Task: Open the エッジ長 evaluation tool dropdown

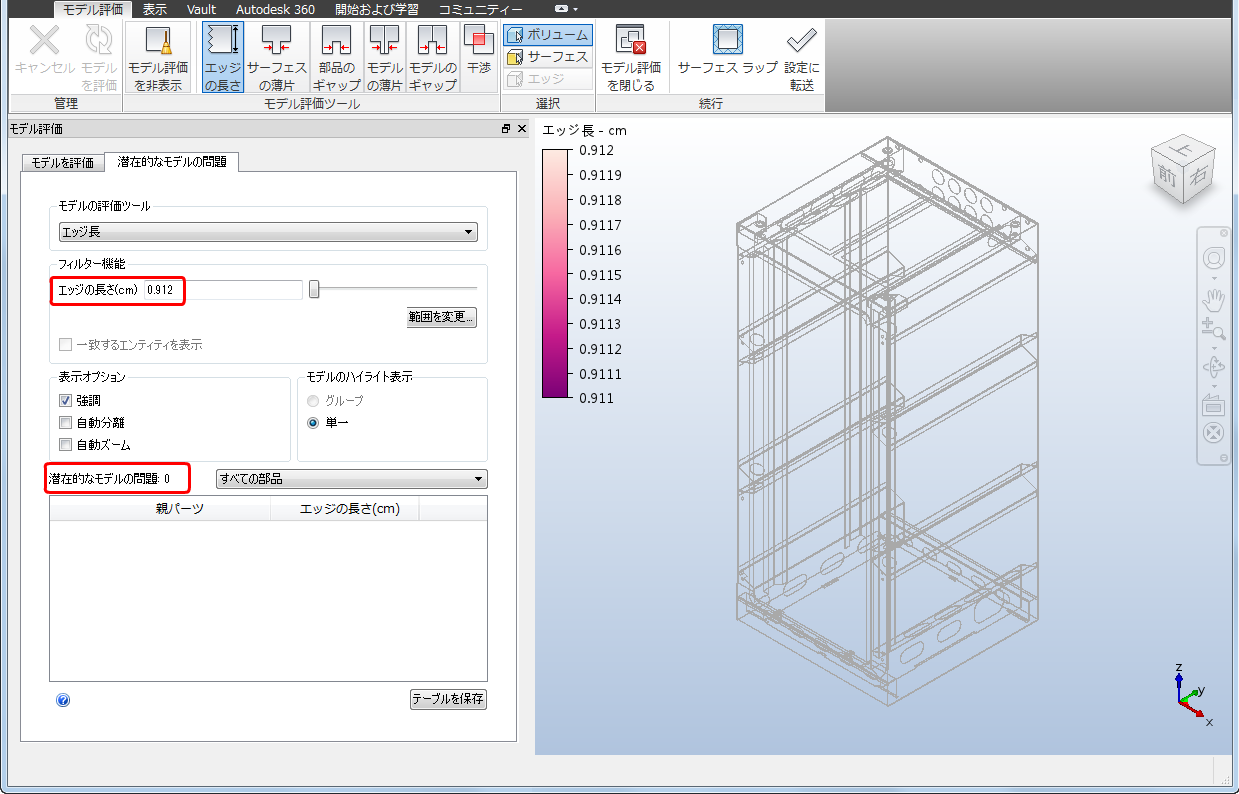Action: pos(267,232)
